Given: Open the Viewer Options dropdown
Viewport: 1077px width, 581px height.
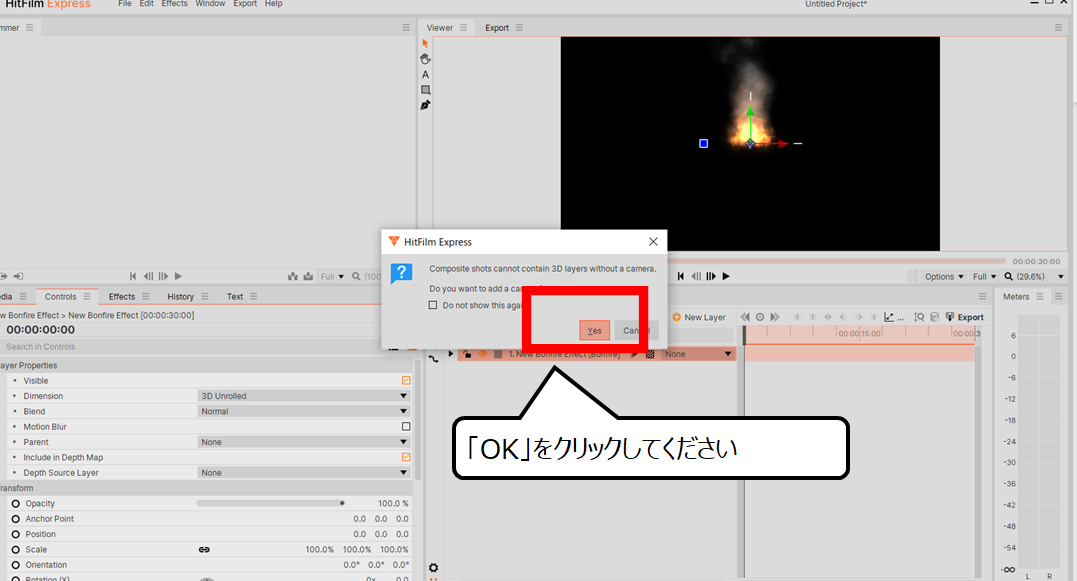Looking at the screenshot, I should (x=944, y=276).
